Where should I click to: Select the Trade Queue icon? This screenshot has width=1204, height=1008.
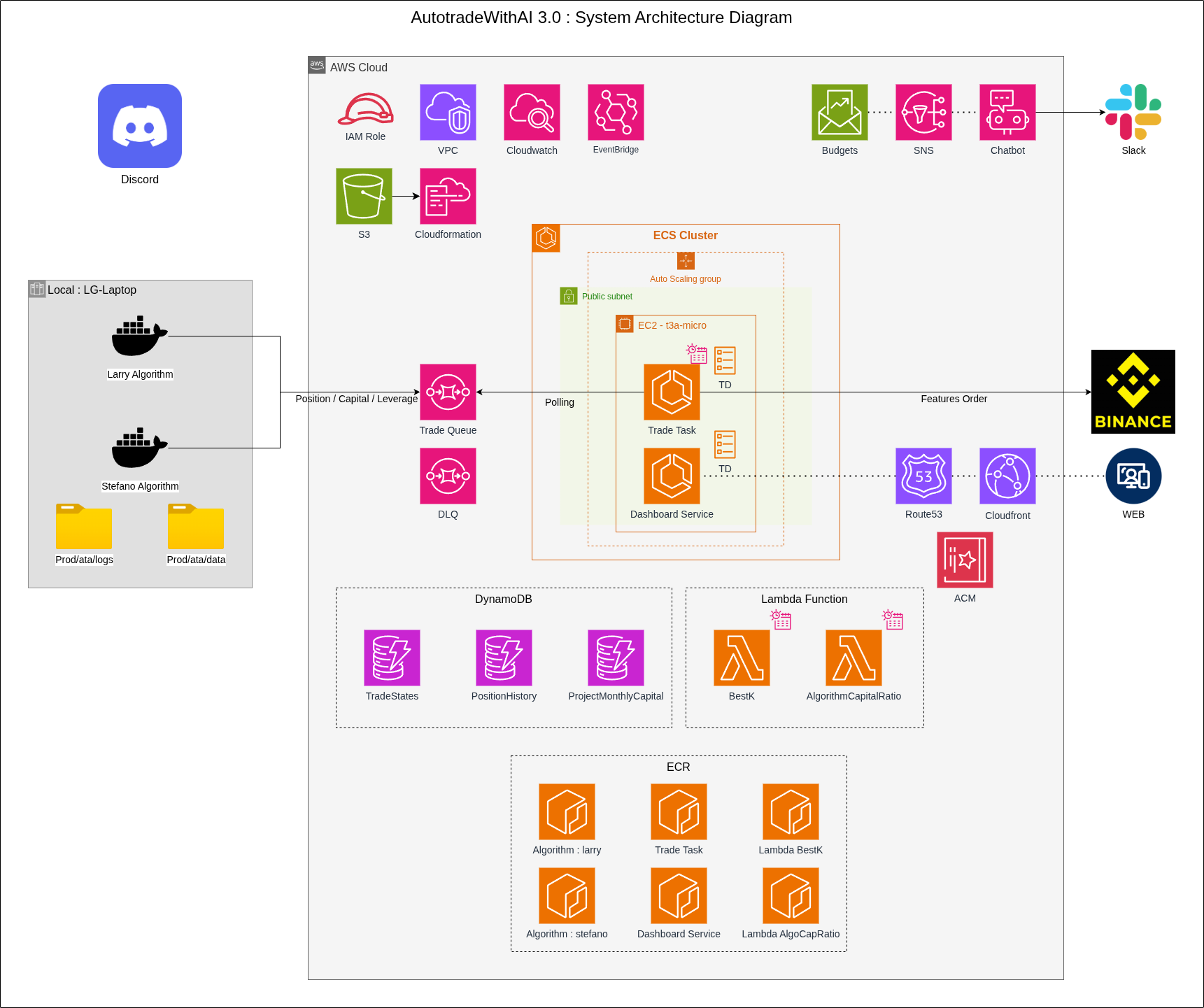point(448,392)
